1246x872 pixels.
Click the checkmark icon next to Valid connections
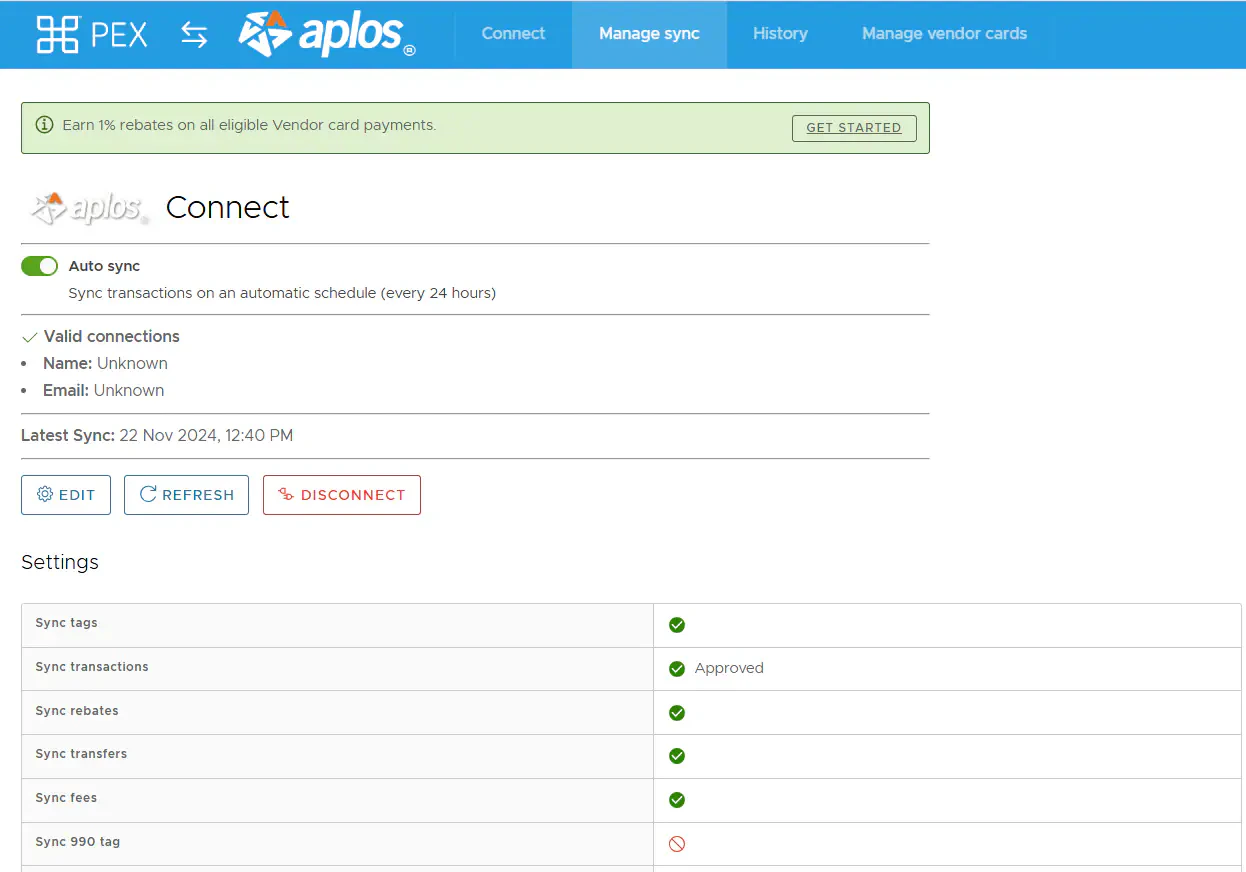tap(29, 338)
